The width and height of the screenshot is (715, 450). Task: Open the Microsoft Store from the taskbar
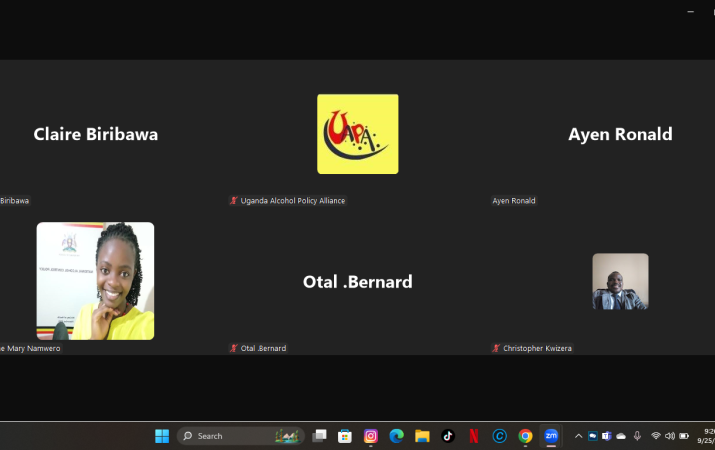[345, 436]
